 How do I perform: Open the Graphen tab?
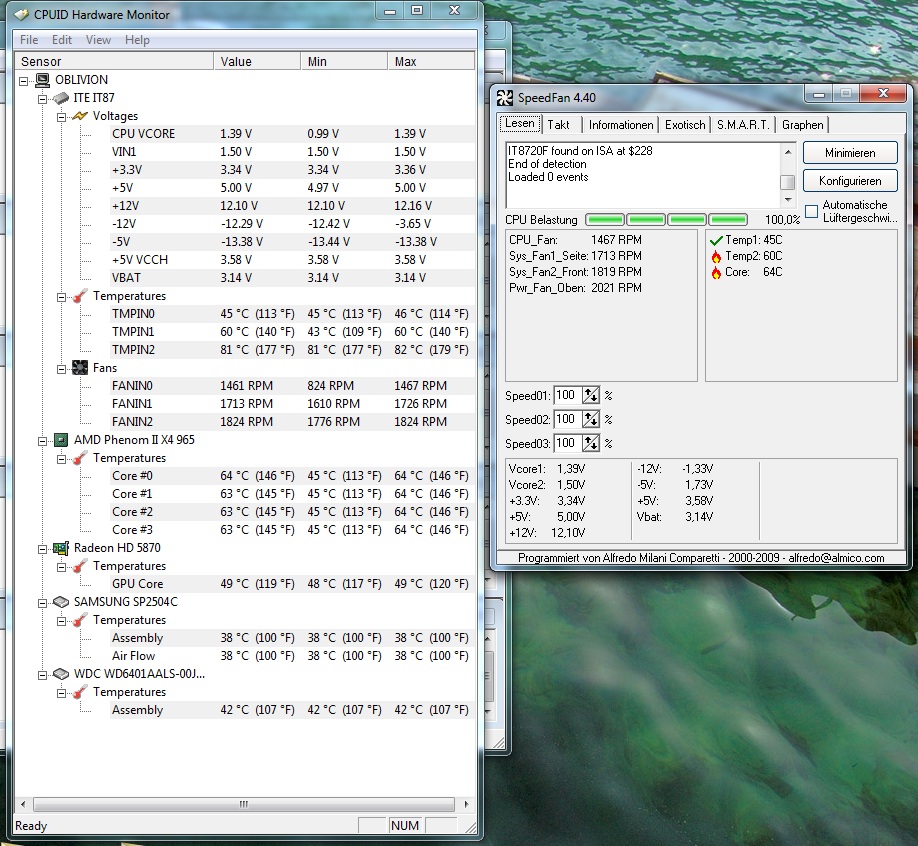[803, 125]
